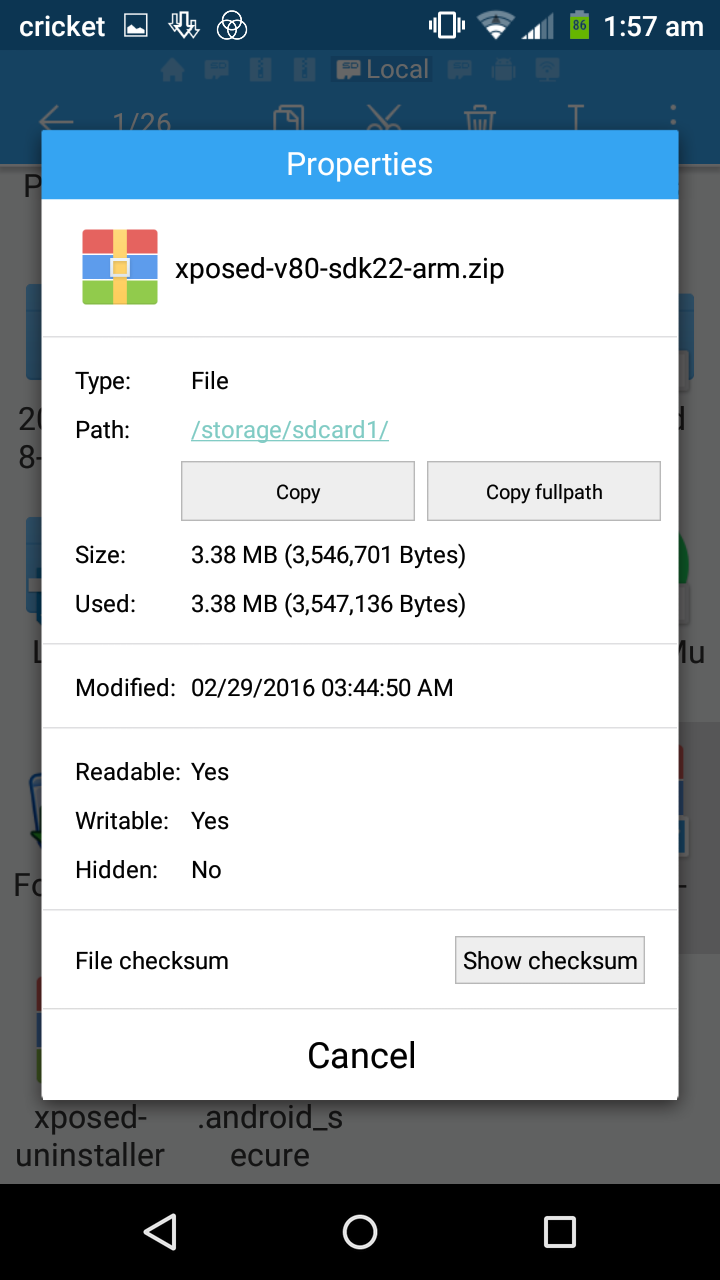Select the xposed-uninstaller item behind dialog
The width and height of the screenshot is (720, 1280).
90,1136
